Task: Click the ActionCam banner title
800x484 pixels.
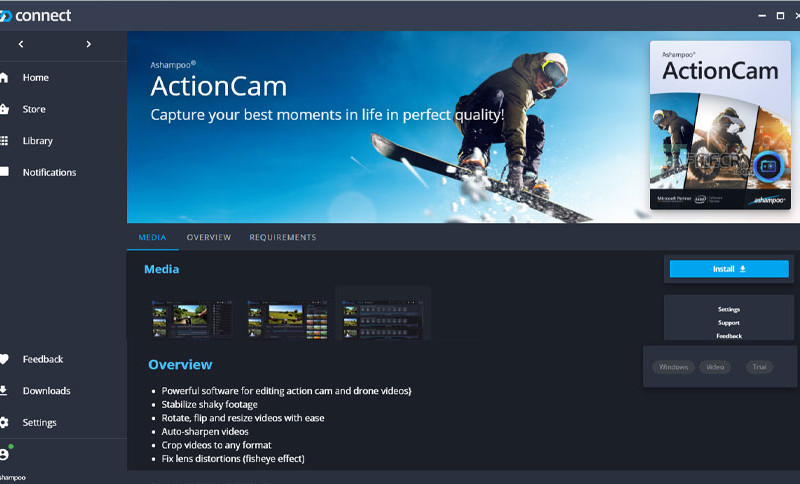Action: [218, 86]
